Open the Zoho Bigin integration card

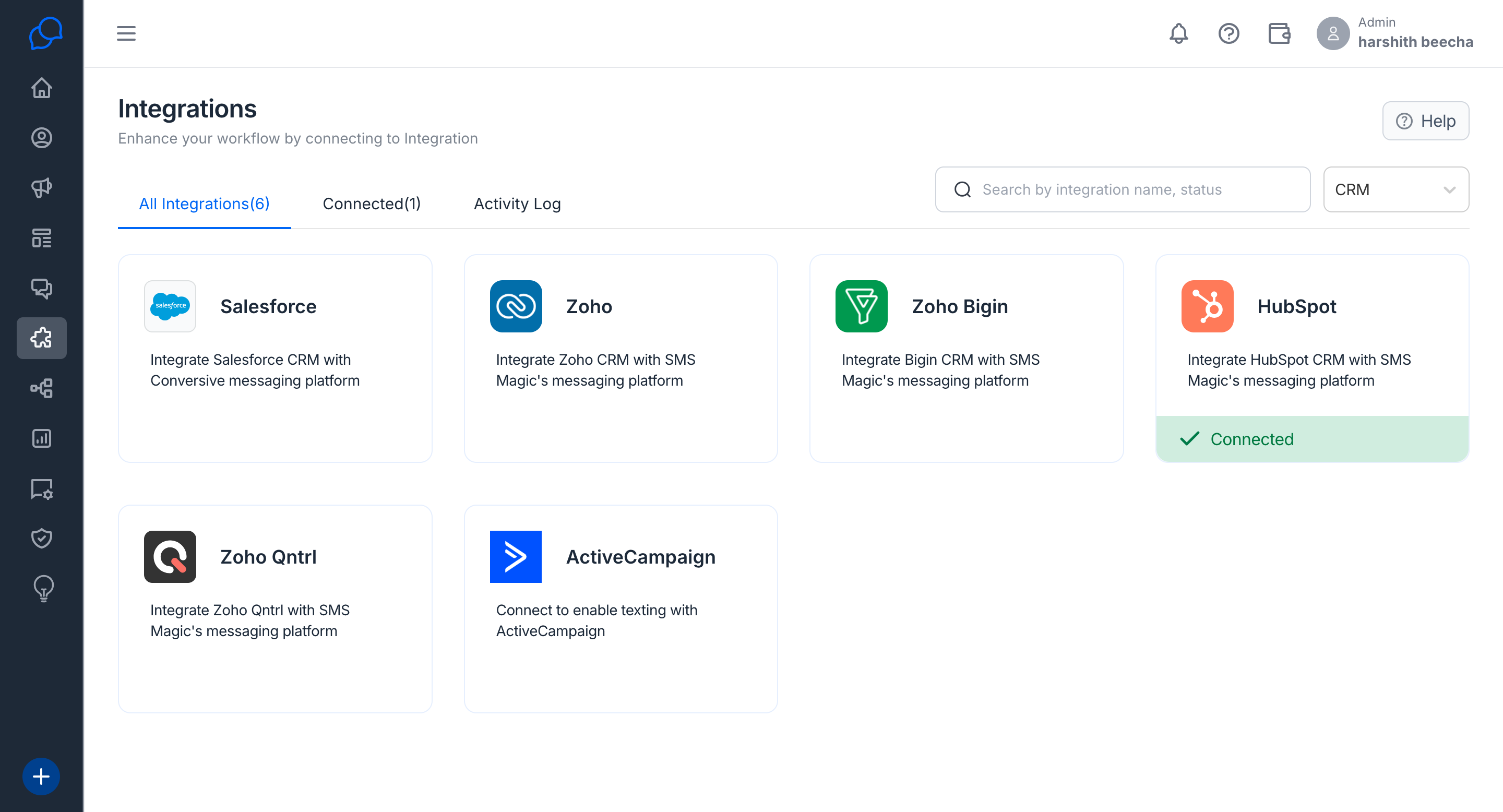click(966, 358)
